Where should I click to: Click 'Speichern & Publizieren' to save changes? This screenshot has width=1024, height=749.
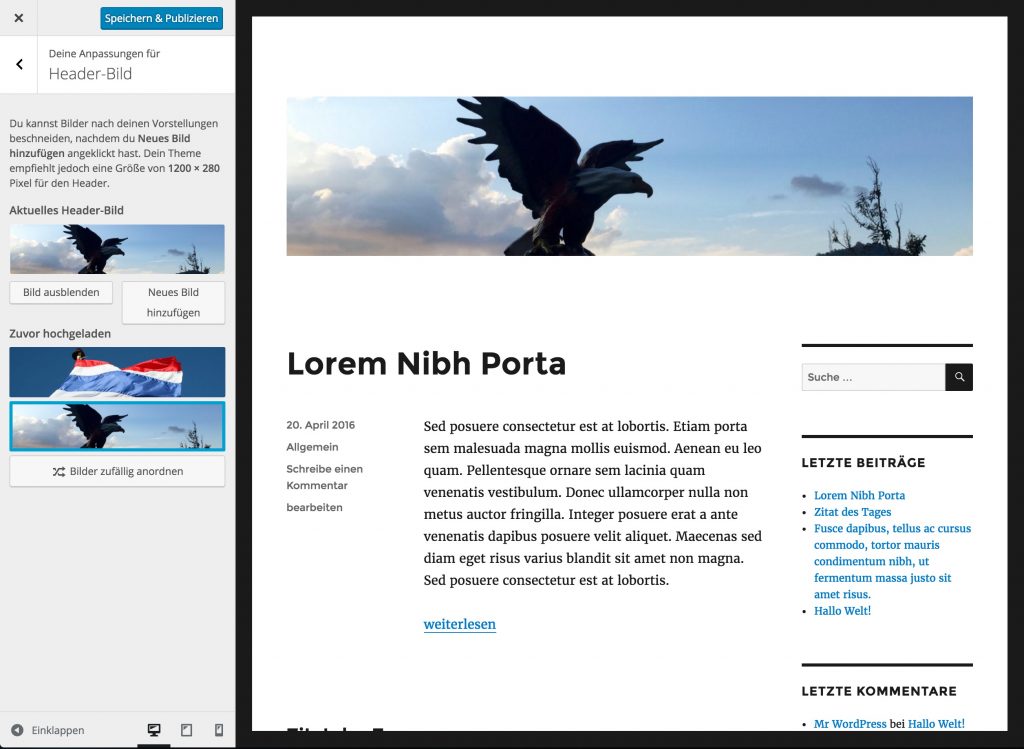pos(161,17)
